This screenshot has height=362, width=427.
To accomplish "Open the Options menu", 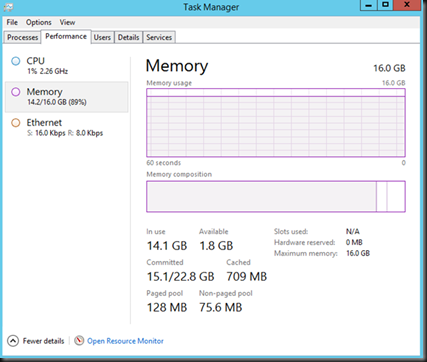I will (x=39, y=22).
